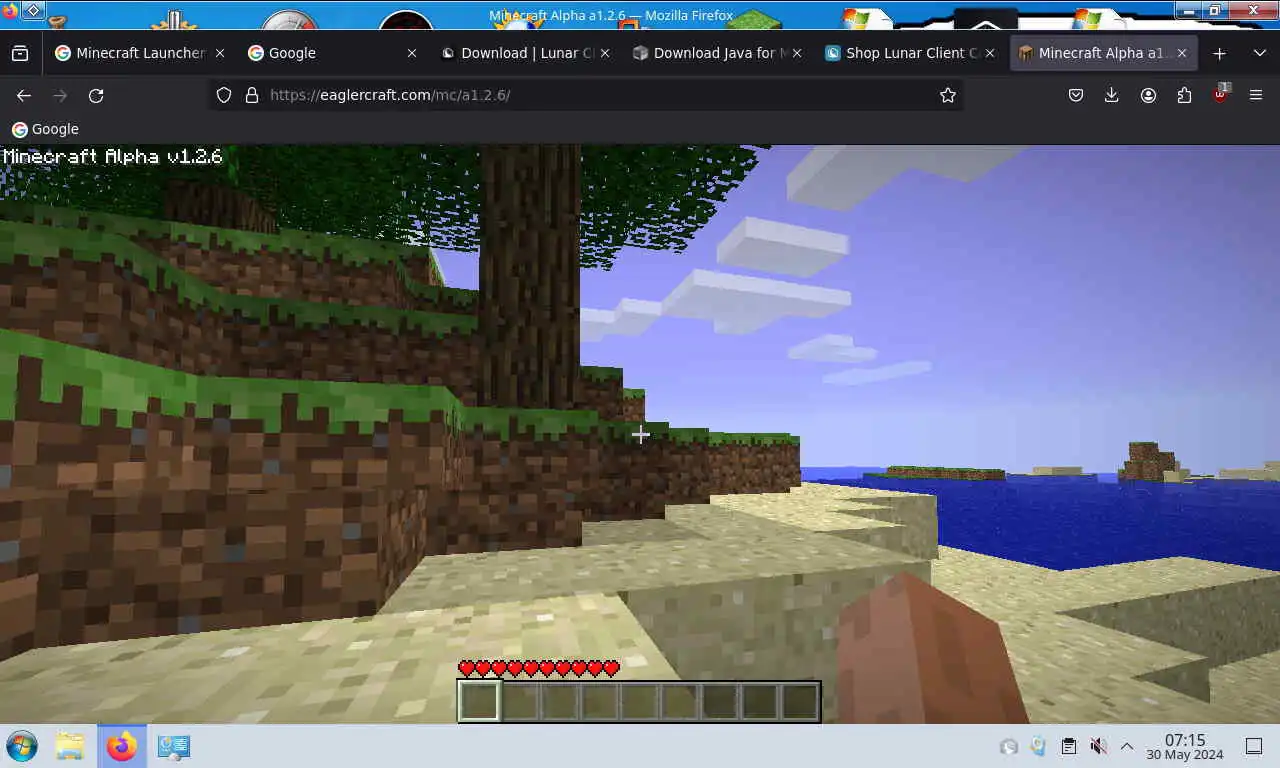Screen dimensions: 1280x768
Task: Bookmark this page with the star
Action: click(x=948, y=95)
